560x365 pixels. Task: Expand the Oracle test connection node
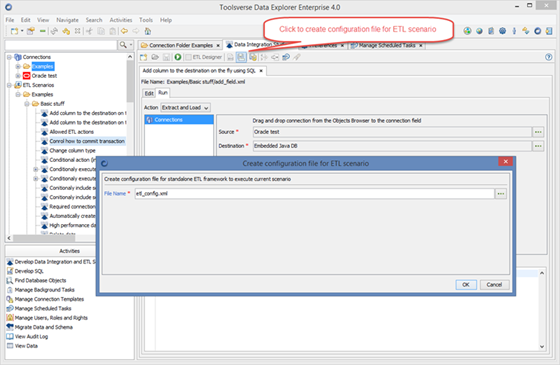point(18,76)
